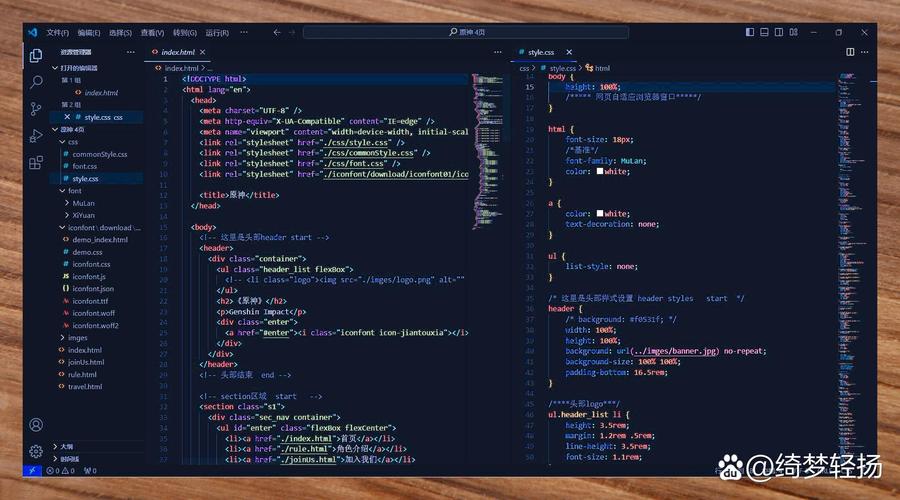
Task: Click the remote window status bar icon
Action: pyautogui.click(x=32, y=470)
